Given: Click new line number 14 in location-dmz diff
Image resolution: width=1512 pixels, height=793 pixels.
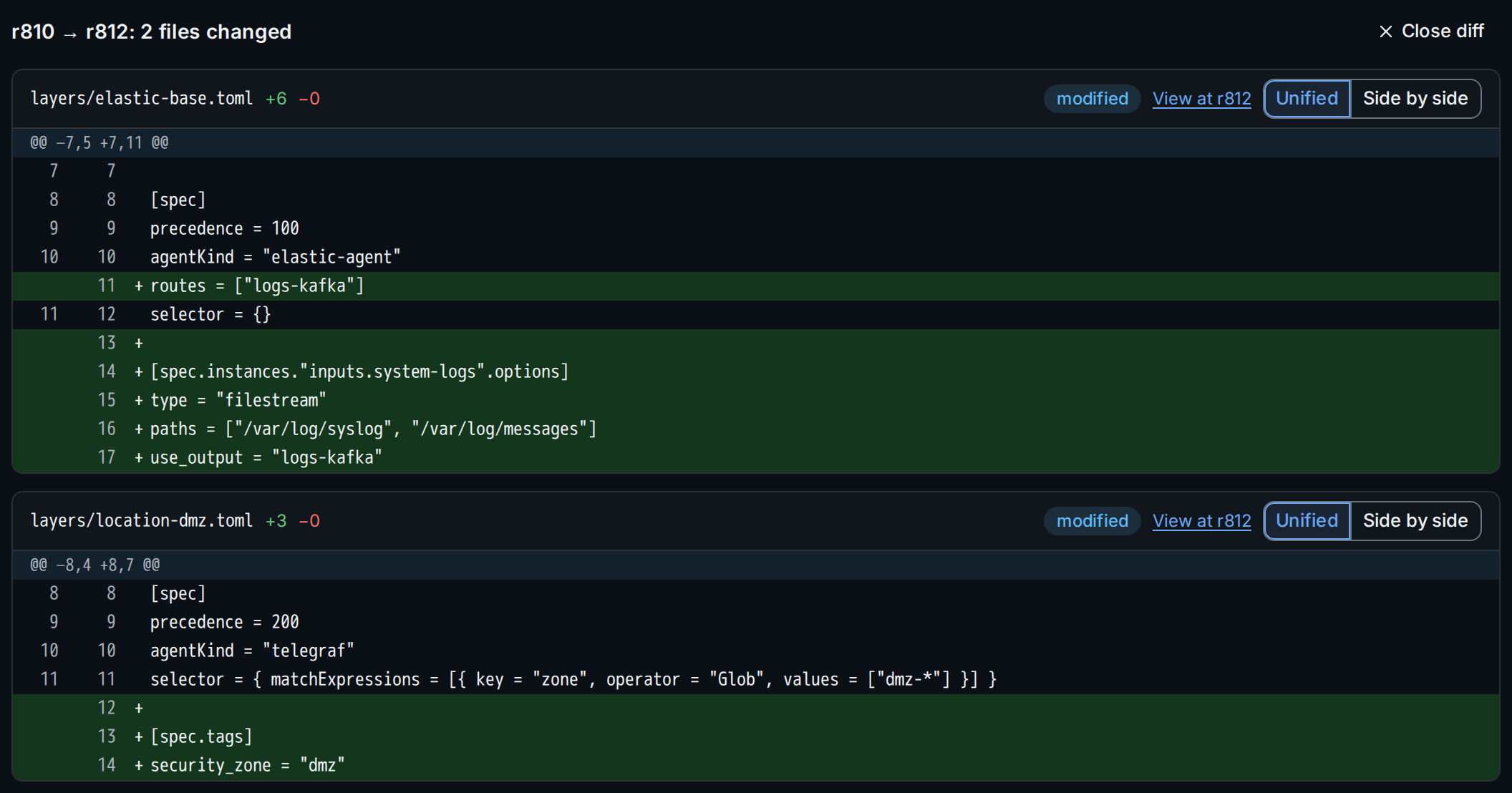Looking at the screenshot, I should tap(107, 765).
